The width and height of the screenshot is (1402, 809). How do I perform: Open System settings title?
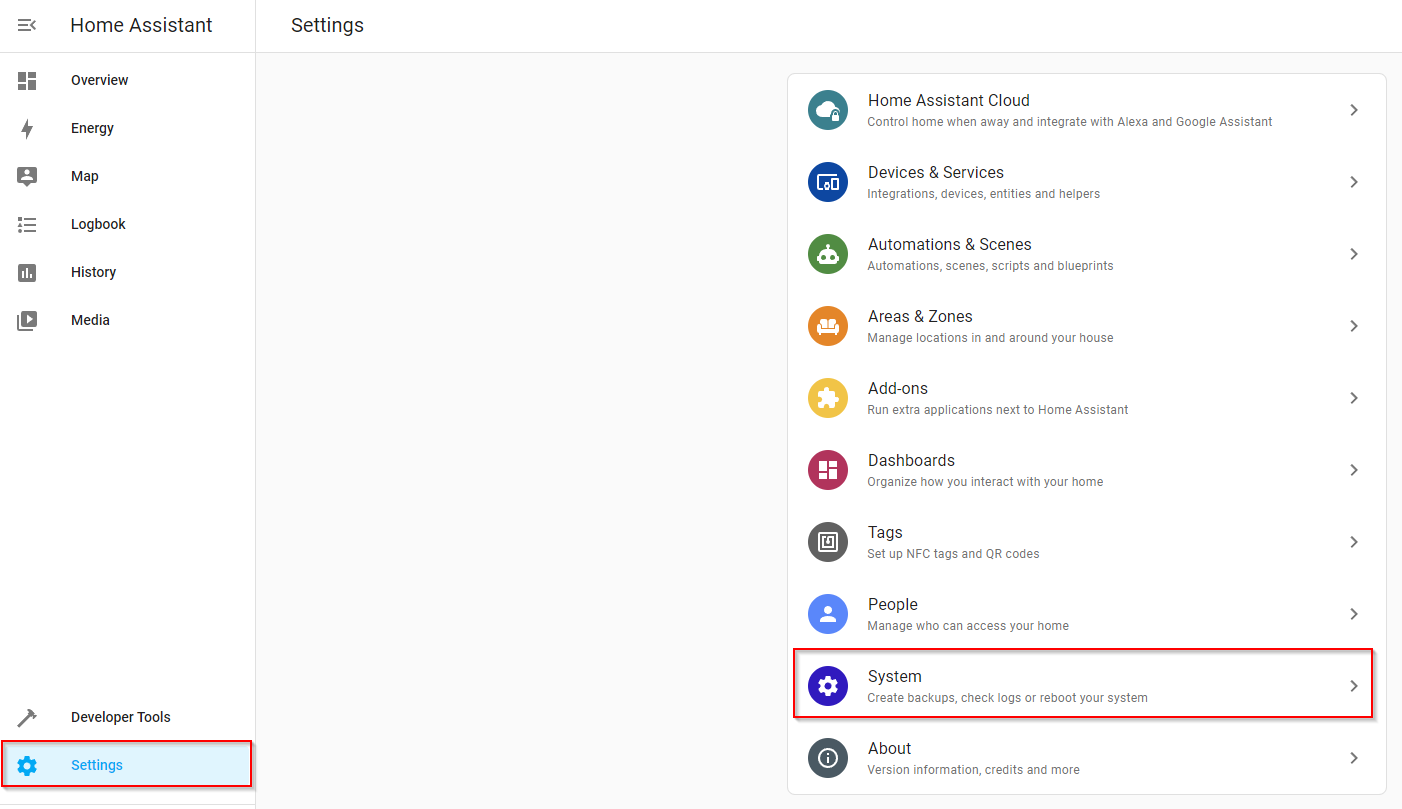(894, 677)
